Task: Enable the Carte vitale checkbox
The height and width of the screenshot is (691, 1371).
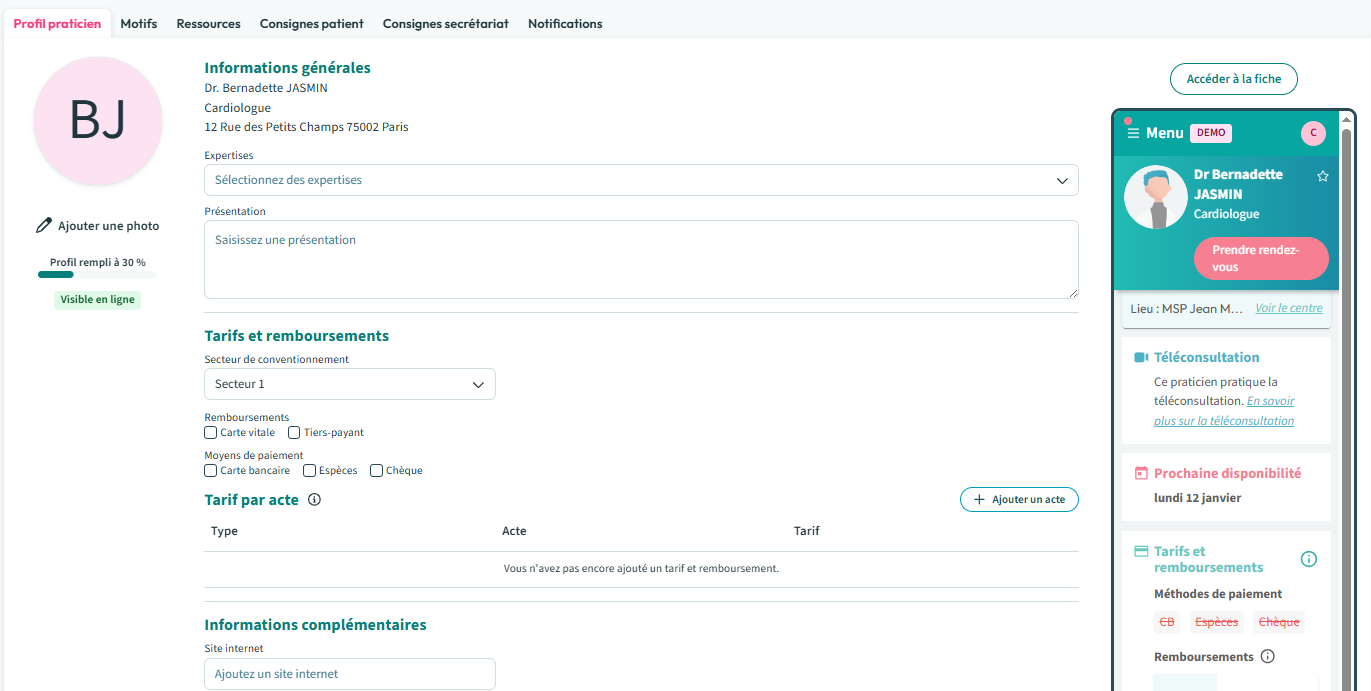Action: click(211, 433)
